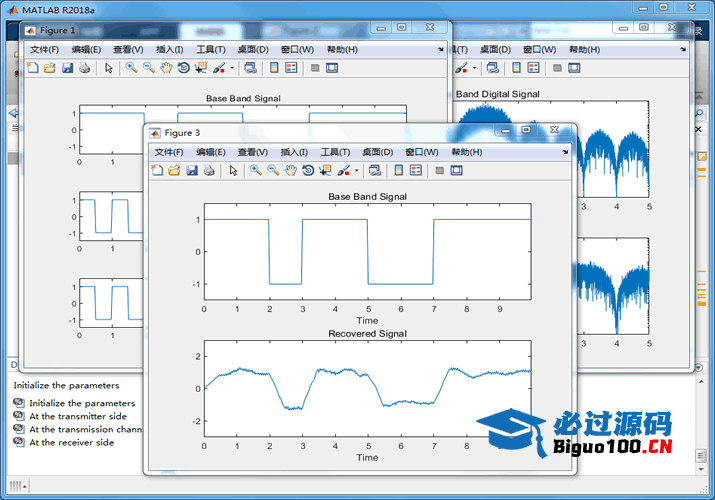This screenshot has height=500, width=715.
Task: Click the Zoom In tool in Figure 3
Action: 256,171
